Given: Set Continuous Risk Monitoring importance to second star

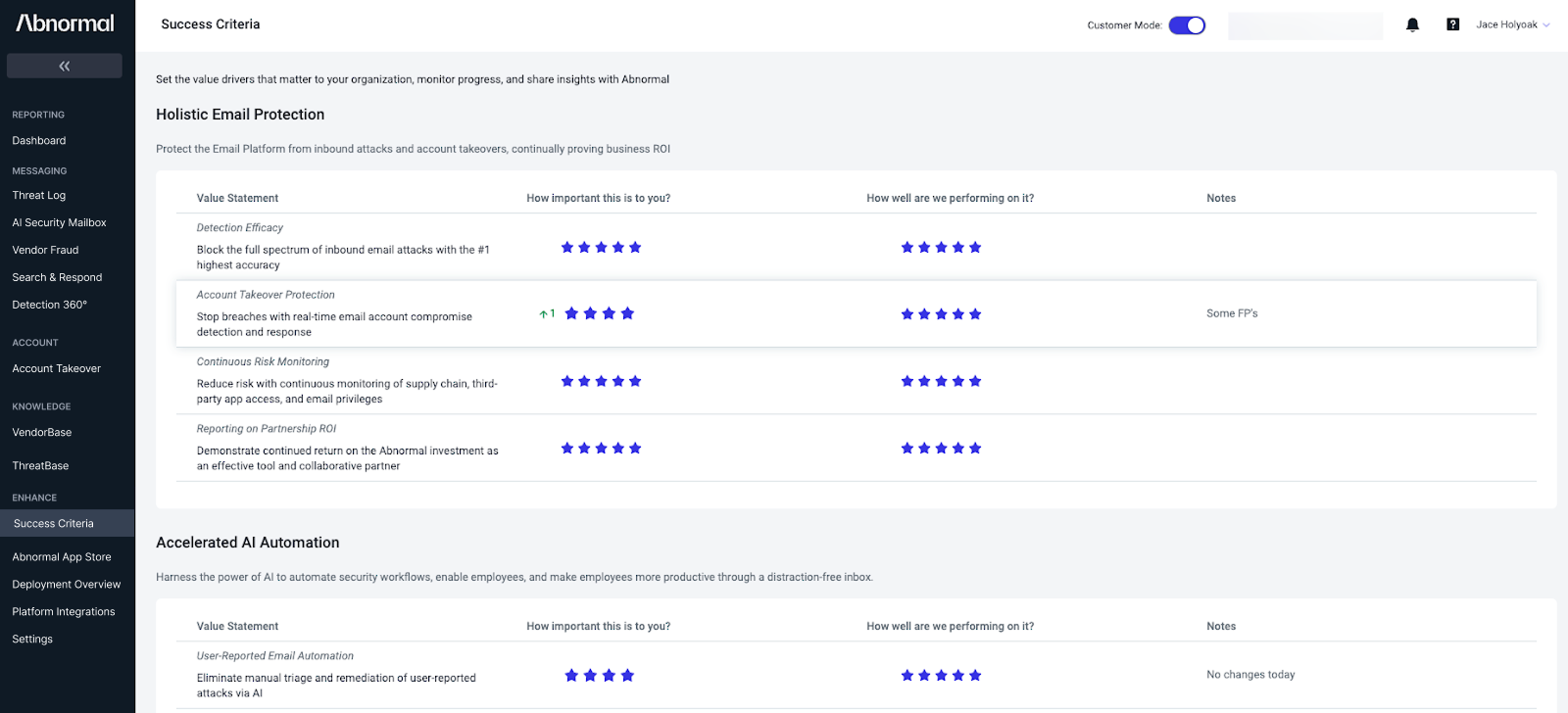Looking at the screenshot, I should pos(584,381).
